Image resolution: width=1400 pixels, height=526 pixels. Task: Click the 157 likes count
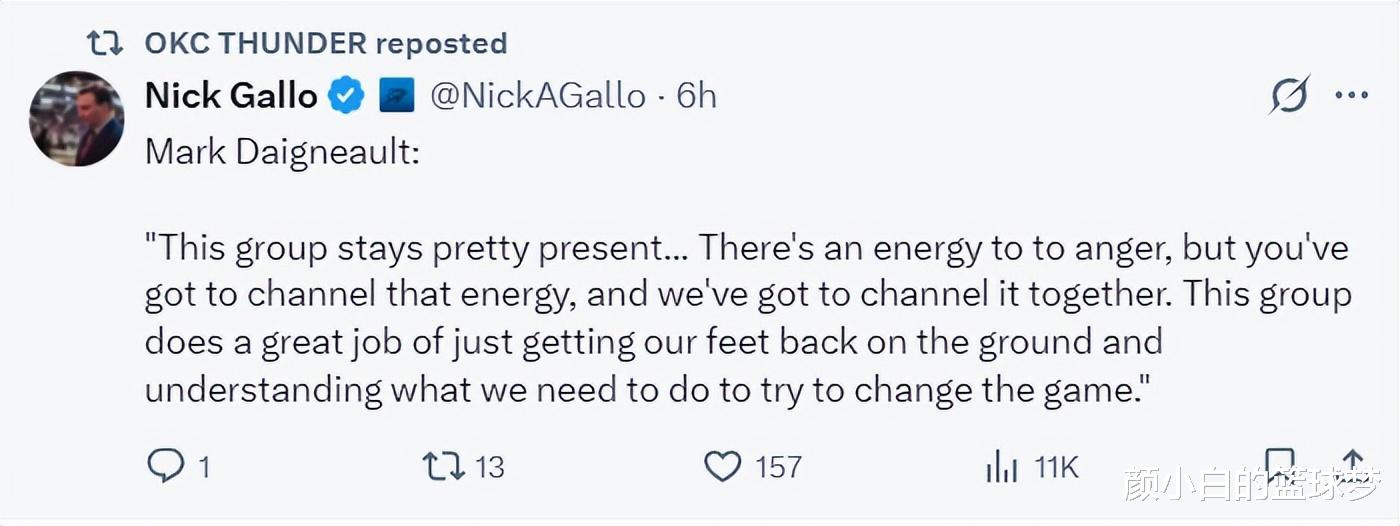pos(778,467)
